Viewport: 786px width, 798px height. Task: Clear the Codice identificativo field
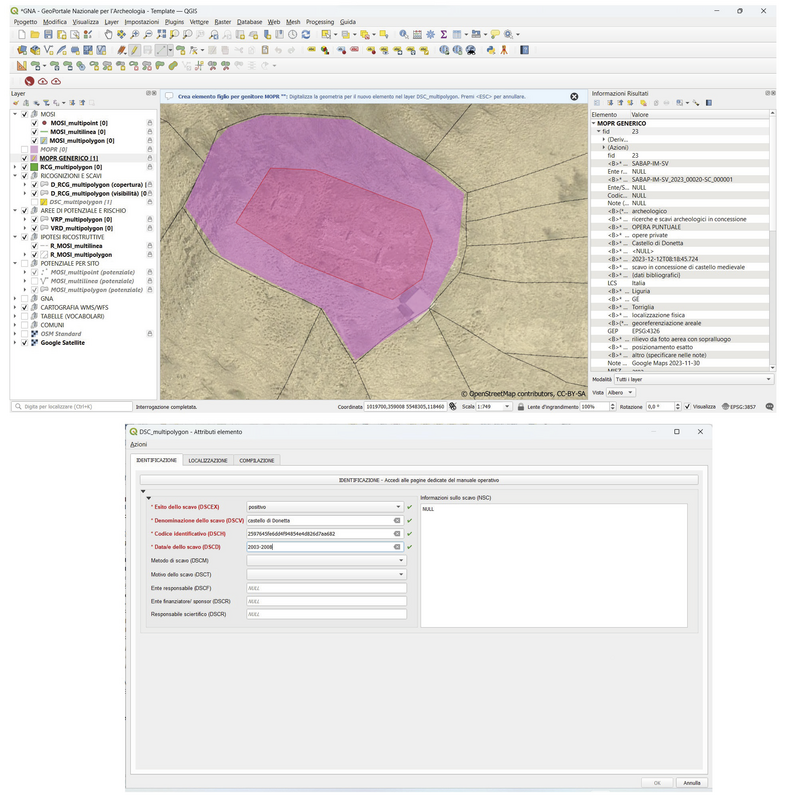click(397, 534)
